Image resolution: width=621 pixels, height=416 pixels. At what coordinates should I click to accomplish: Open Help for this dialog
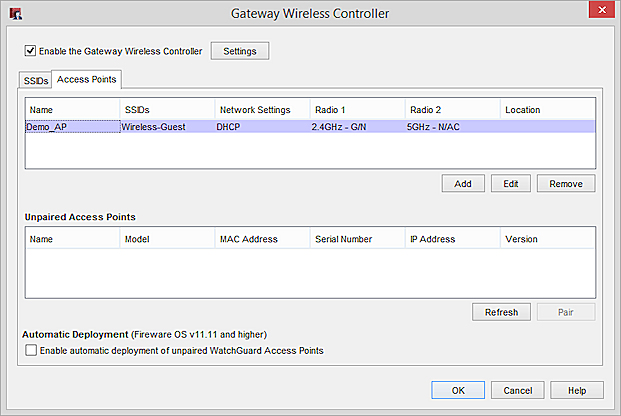pyautogui.click(x=576, y=390)
